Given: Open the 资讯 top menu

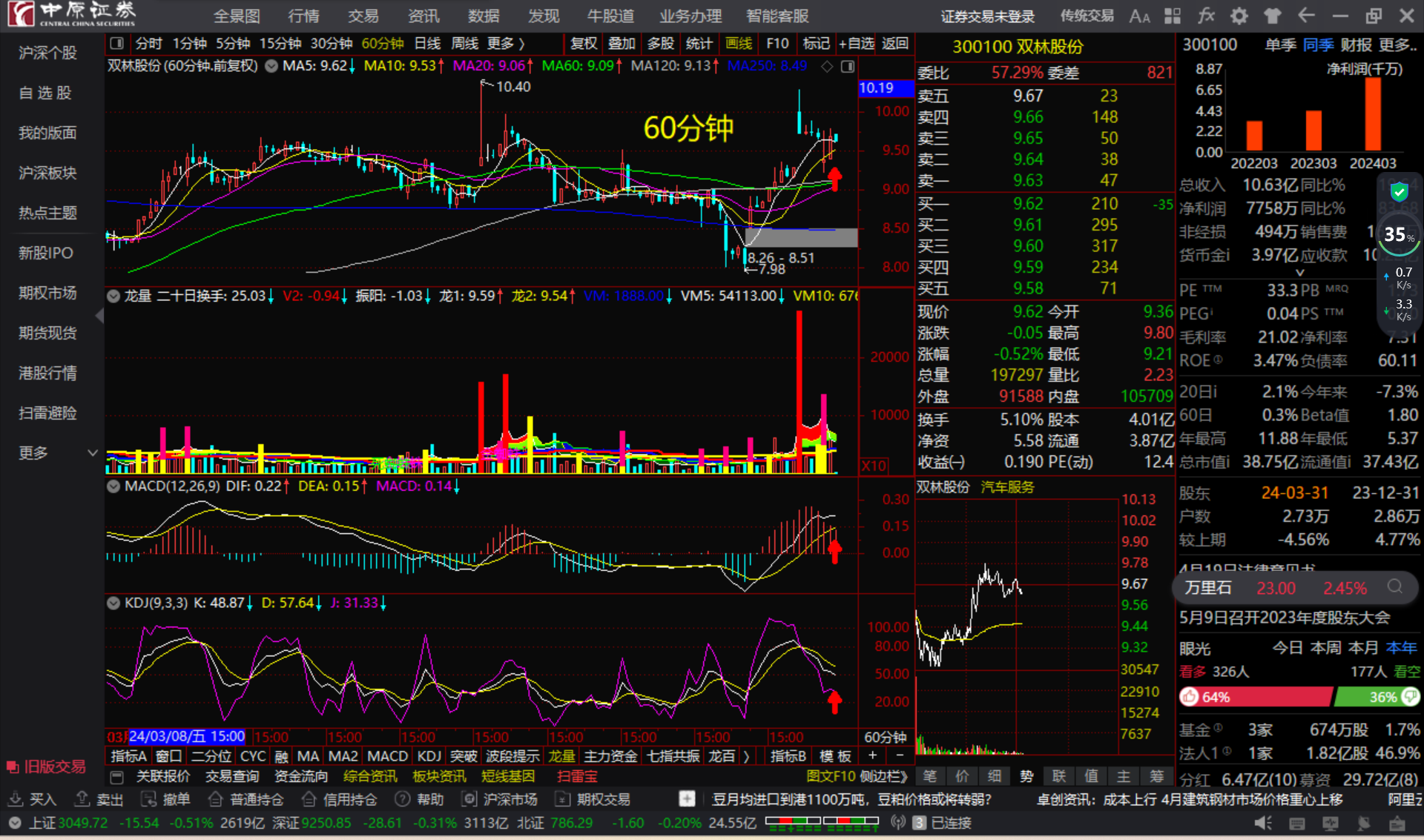Looking at the screenshot, I should tap(423, 16).
